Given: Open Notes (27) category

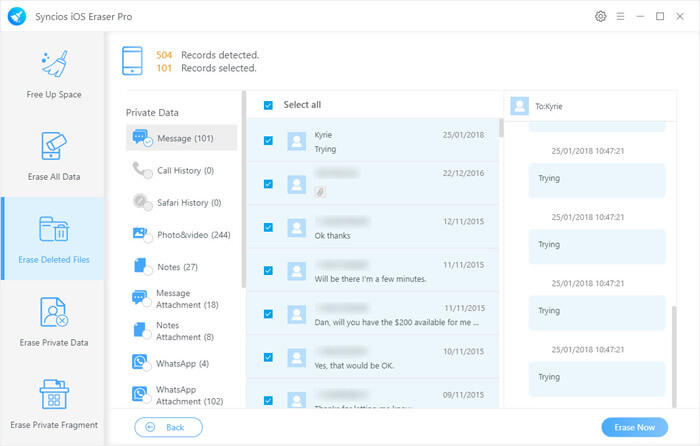Looking at the screenshot, I should 176,267.
